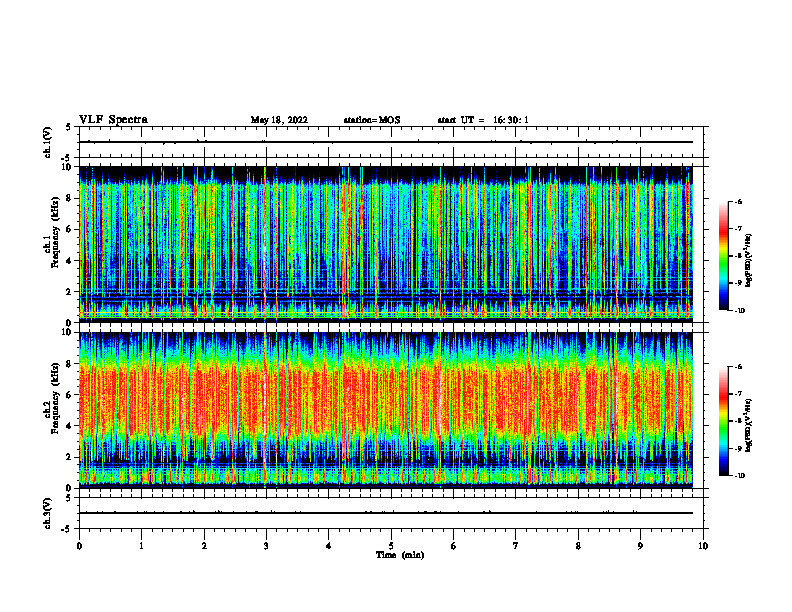Click time-axis tick label "4"
Image resolution: width=792 pixels, height=612 pixels.
329,546
